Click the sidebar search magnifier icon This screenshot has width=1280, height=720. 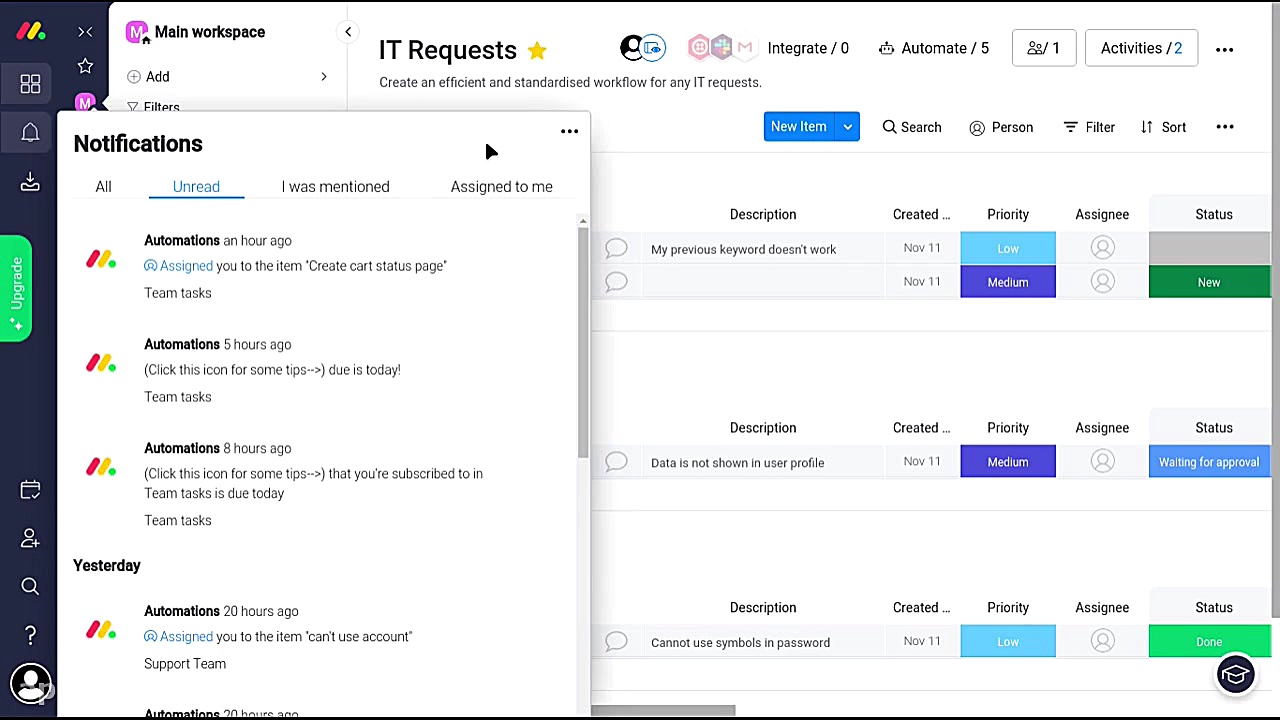click(30, 587)
